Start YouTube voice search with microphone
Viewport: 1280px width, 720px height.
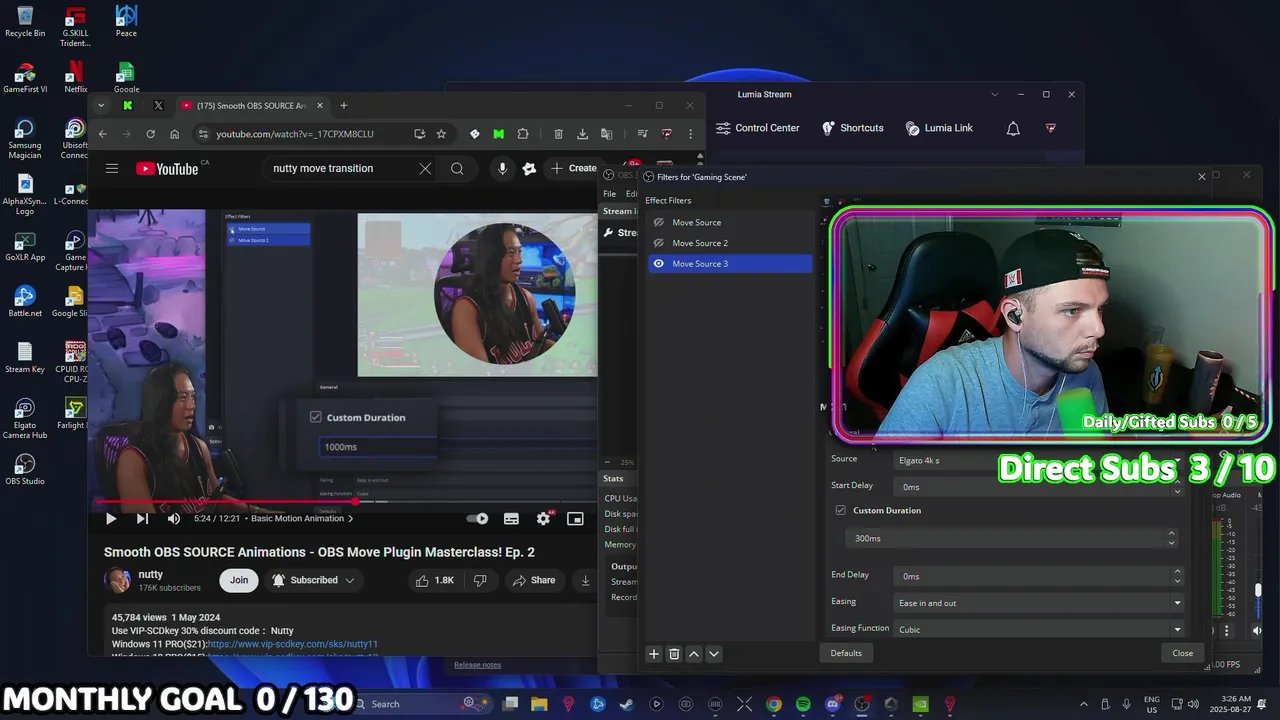(x=503, y=168)
